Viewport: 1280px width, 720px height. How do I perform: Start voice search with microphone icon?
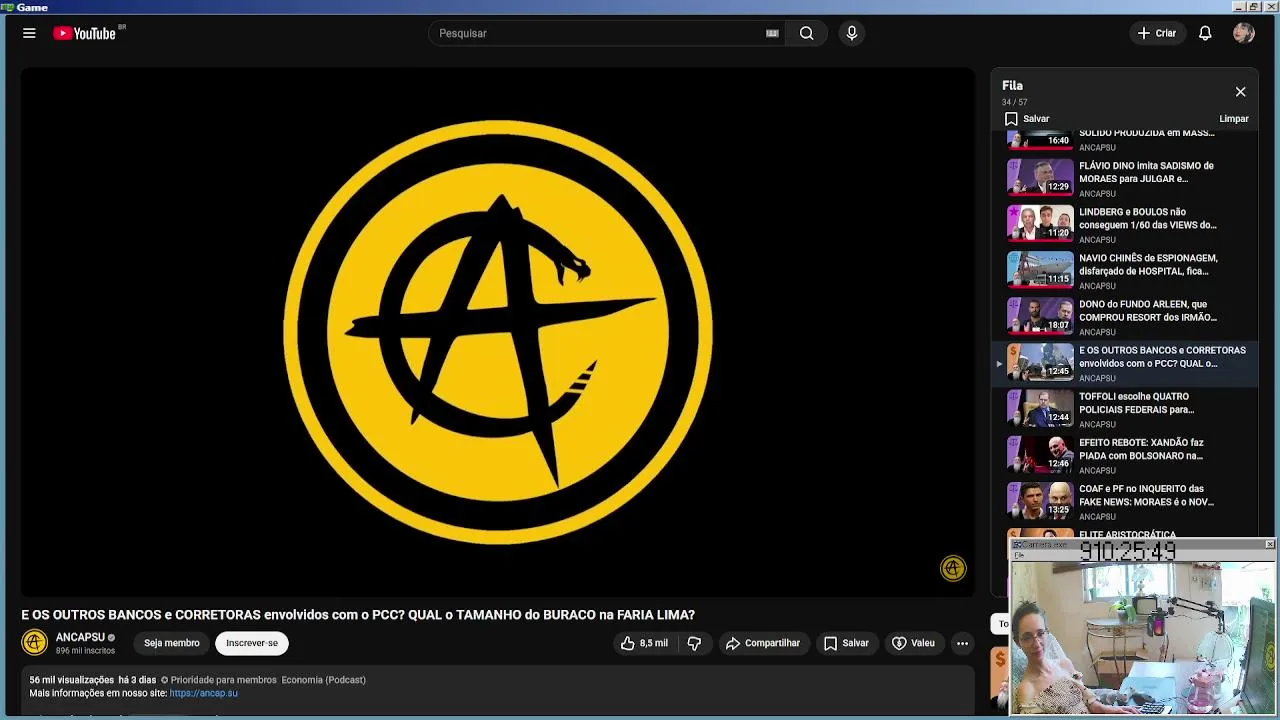(x=852, y=33)
